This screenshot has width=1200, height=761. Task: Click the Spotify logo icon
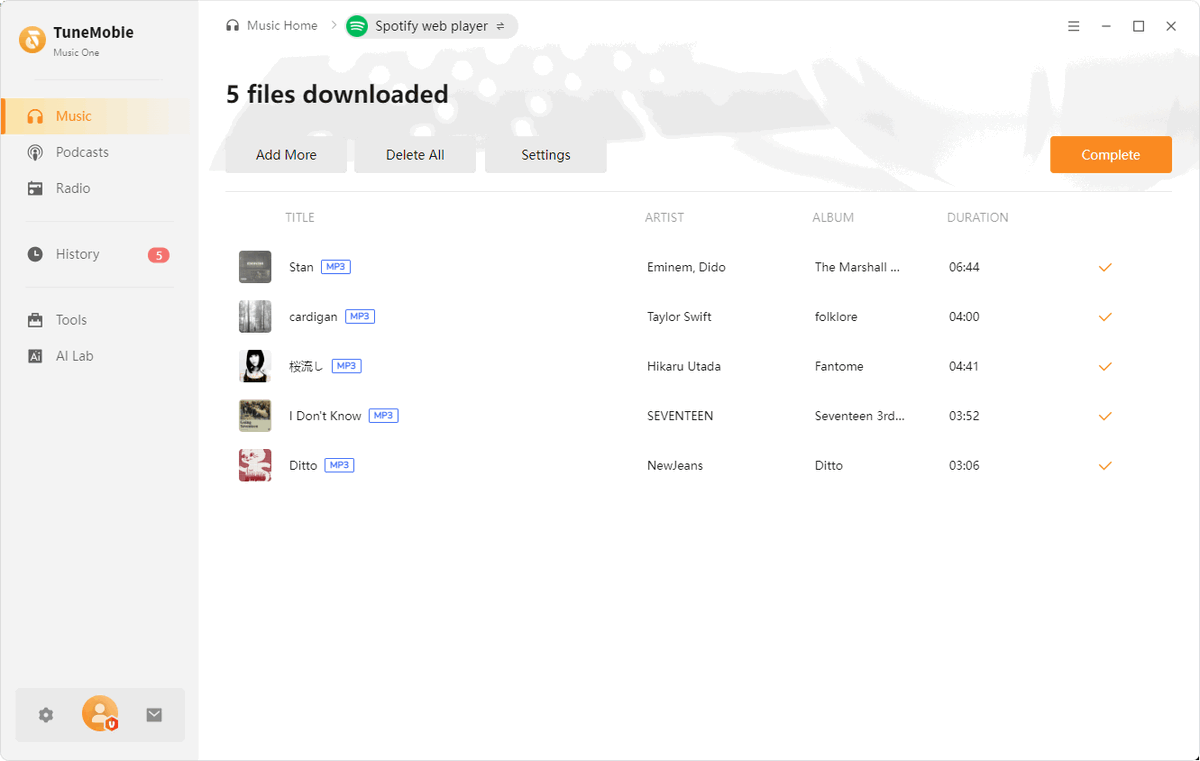pyautogui.click(x=357, y=26)
